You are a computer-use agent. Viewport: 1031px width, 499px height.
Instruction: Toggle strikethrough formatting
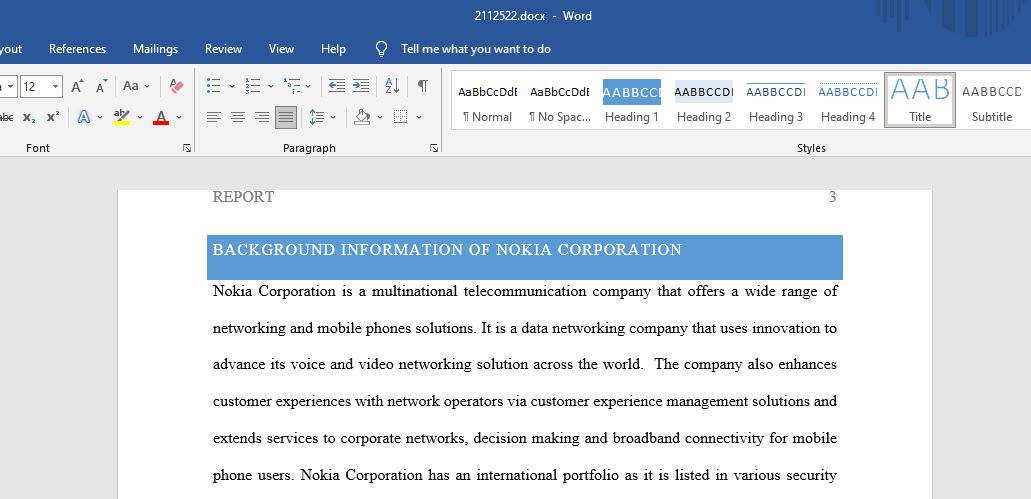(6, 118)
